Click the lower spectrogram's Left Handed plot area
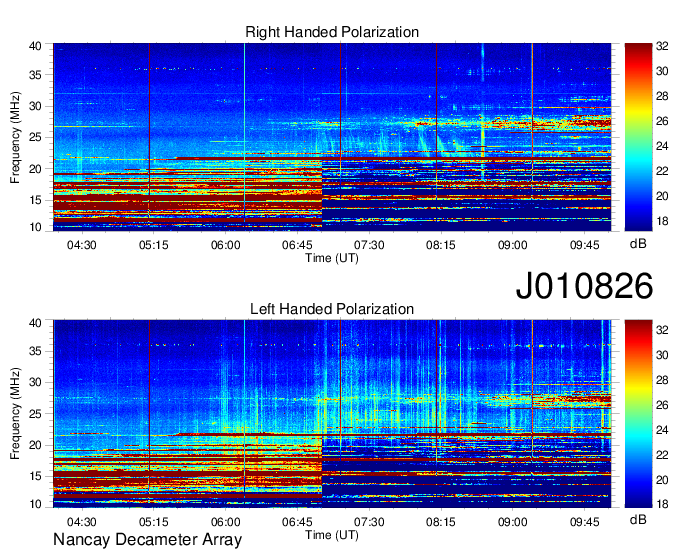Viewport: 680px width, 552px height. click(x=332, y=414)
